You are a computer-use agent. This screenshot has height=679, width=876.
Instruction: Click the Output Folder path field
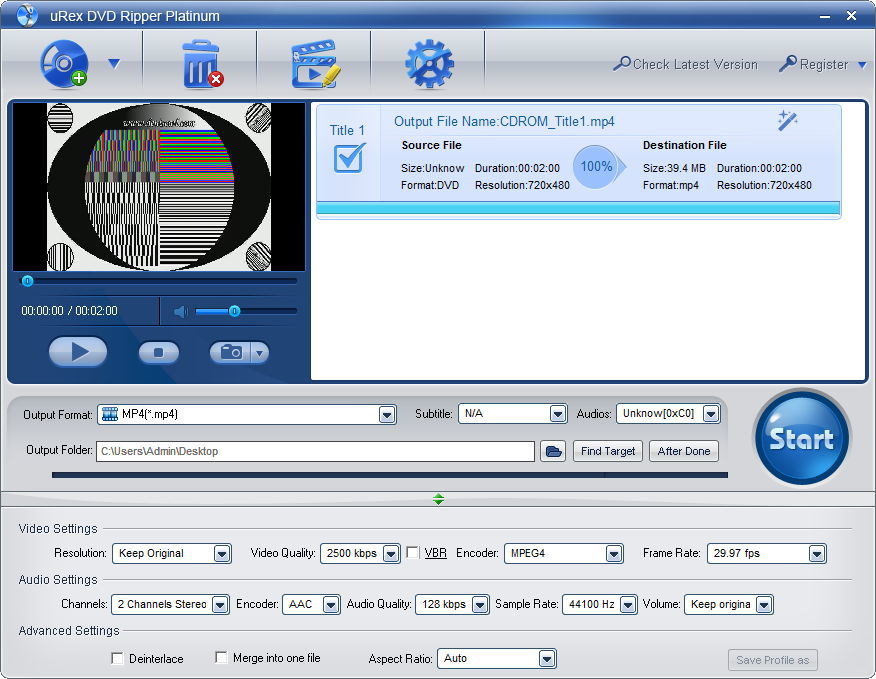pyautogui.click(x=316, y=451)
